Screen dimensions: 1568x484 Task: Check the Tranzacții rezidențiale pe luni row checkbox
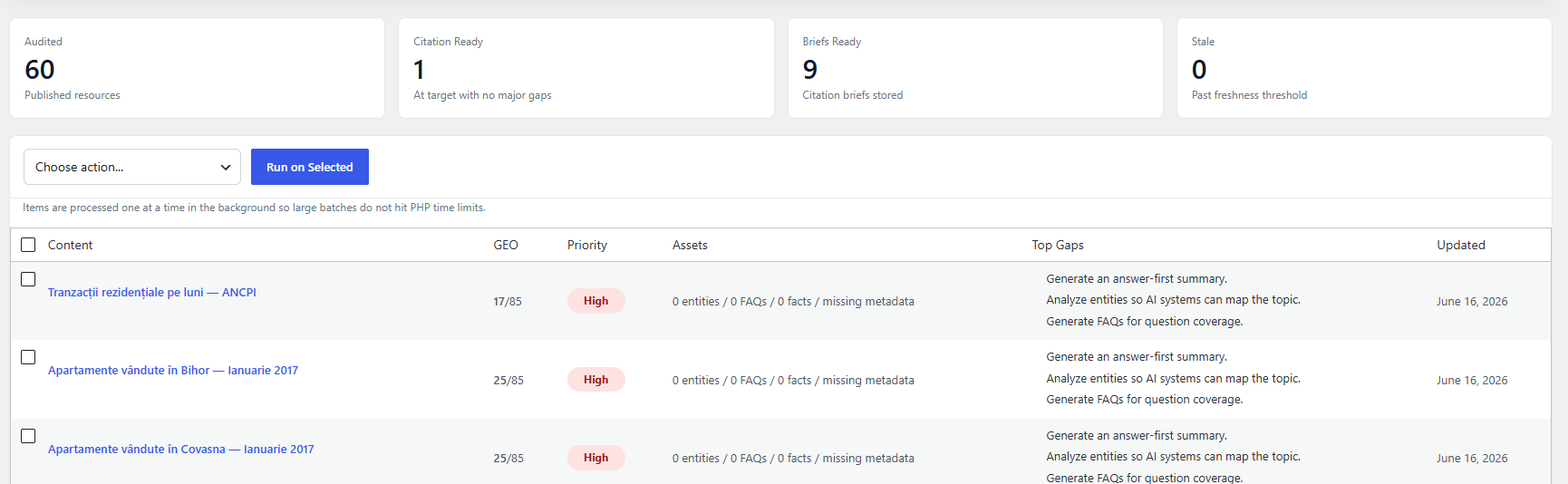pos(28,279)
